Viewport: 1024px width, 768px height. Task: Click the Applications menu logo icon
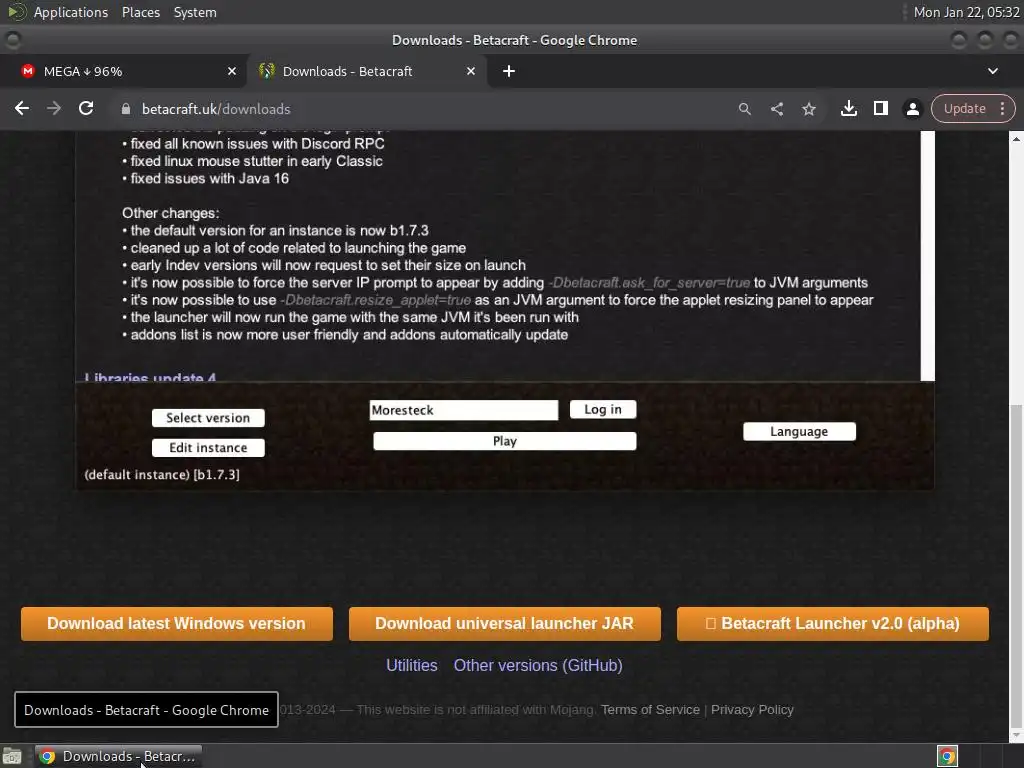(x=16, y=12)
